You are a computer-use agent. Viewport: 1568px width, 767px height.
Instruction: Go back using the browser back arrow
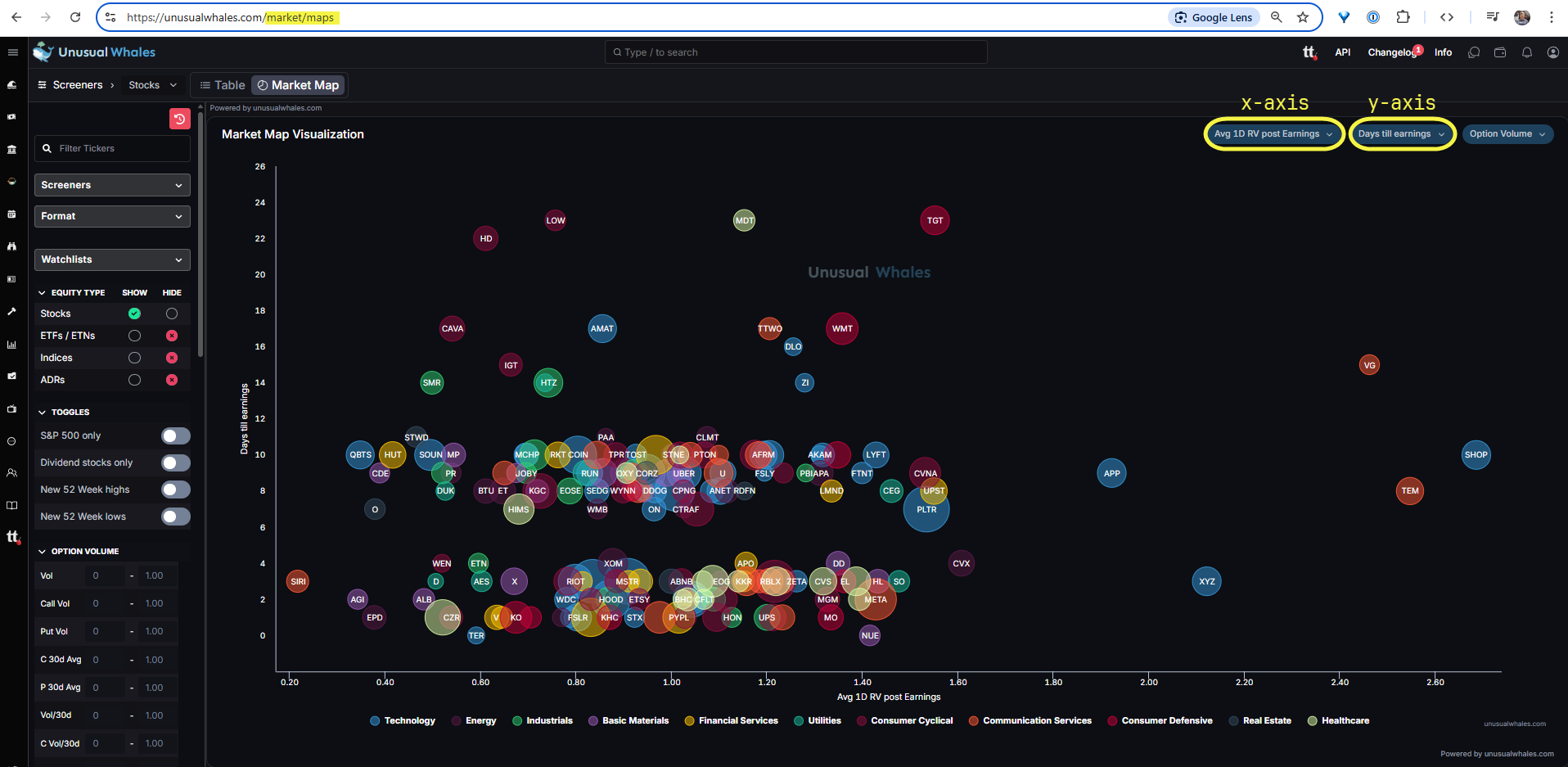[x=16, y=17]
